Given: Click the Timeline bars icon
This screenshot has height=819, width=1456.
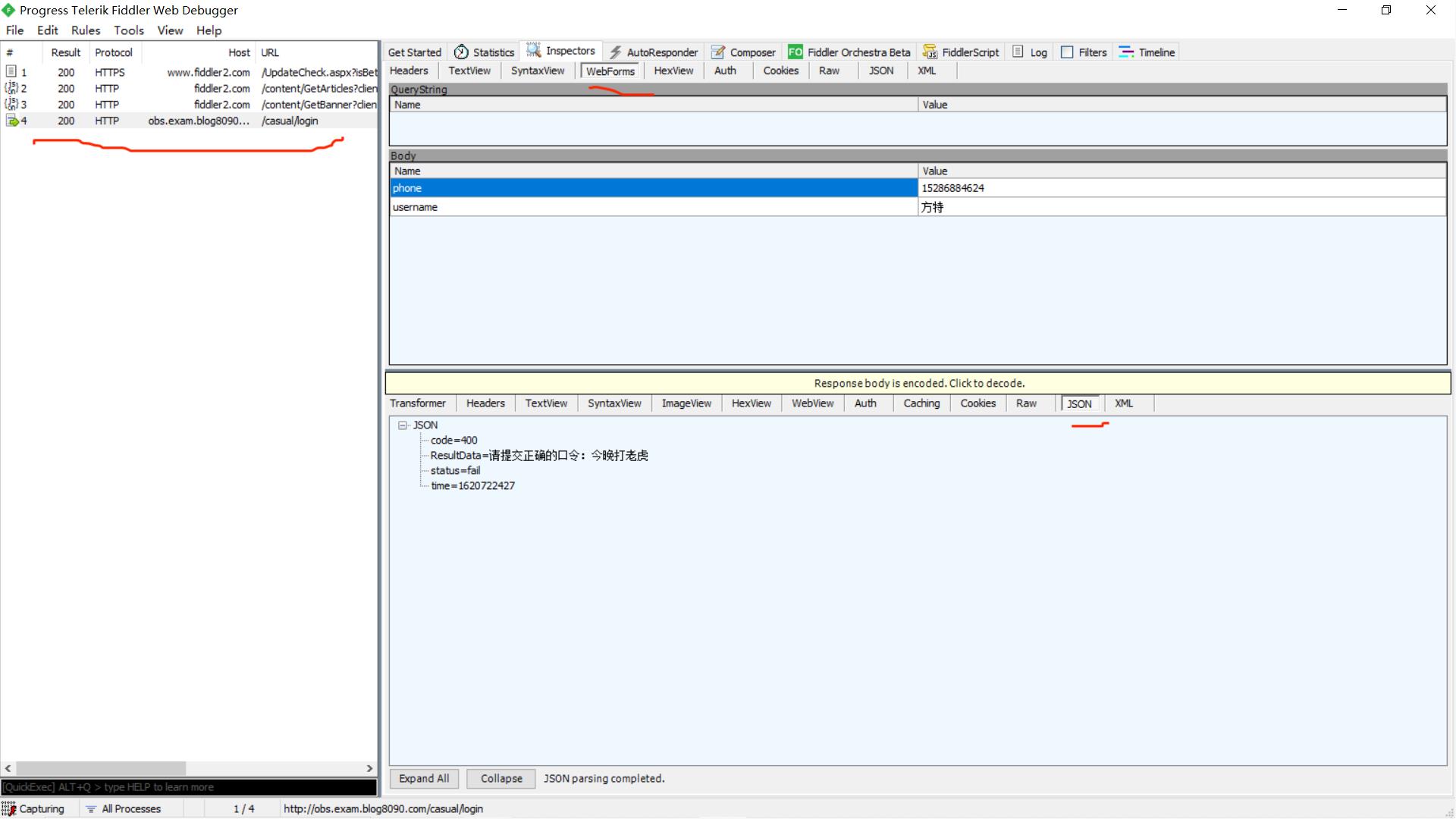Looking at the screenshot, I should coord(1126,52).
